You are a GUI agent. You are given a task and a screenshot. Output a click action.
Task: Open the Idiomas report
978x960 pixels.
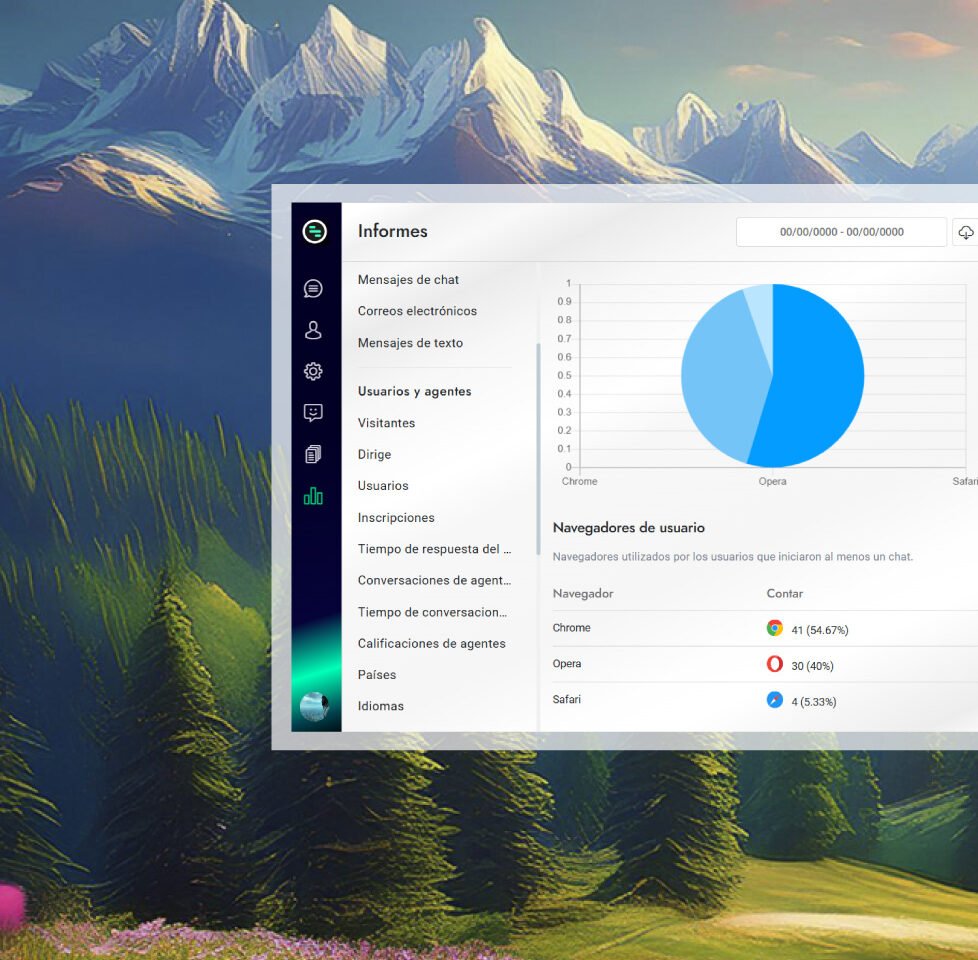click(380, 706)
